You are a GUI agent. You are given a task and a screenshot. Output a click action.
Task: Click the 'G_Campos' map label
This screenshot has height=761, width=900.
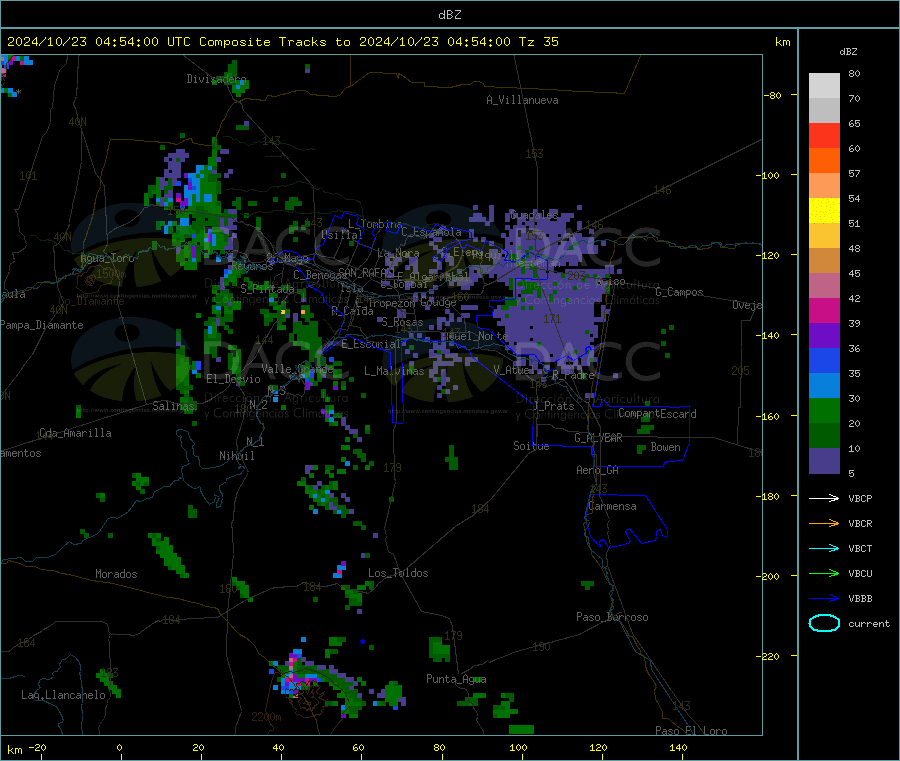679,292
